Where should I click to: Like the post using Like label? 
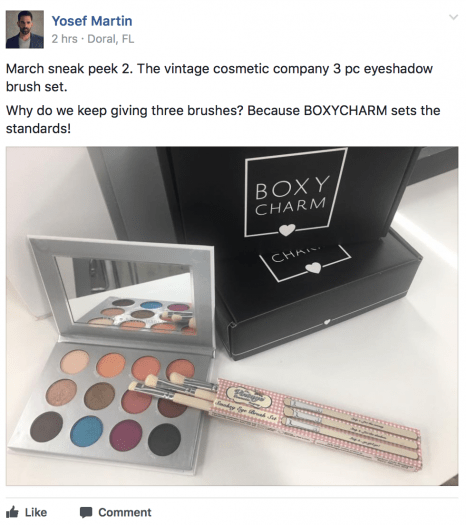click(x=36, y=512)
